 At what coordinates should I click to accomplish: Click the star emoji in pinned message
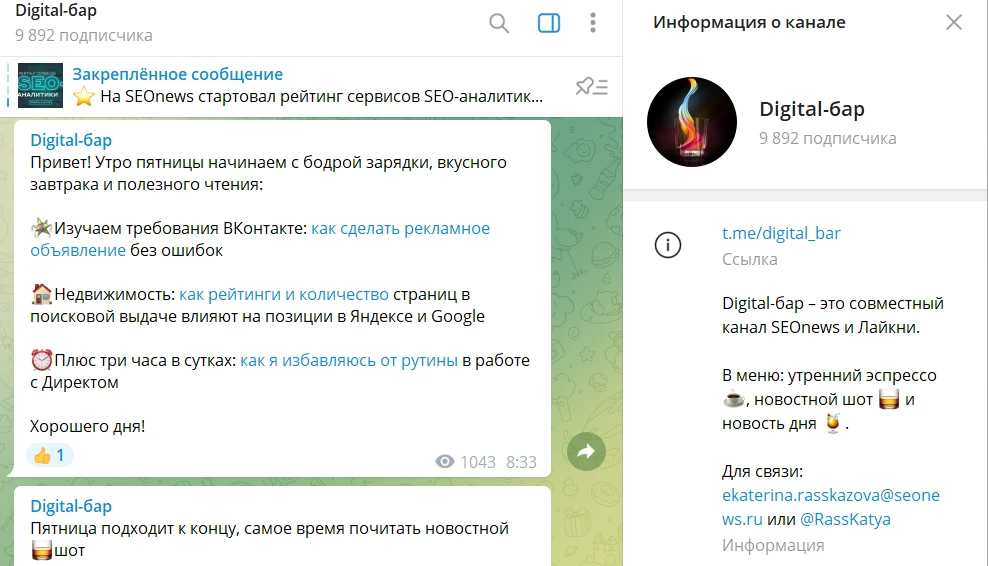click(x=84, y=96)
